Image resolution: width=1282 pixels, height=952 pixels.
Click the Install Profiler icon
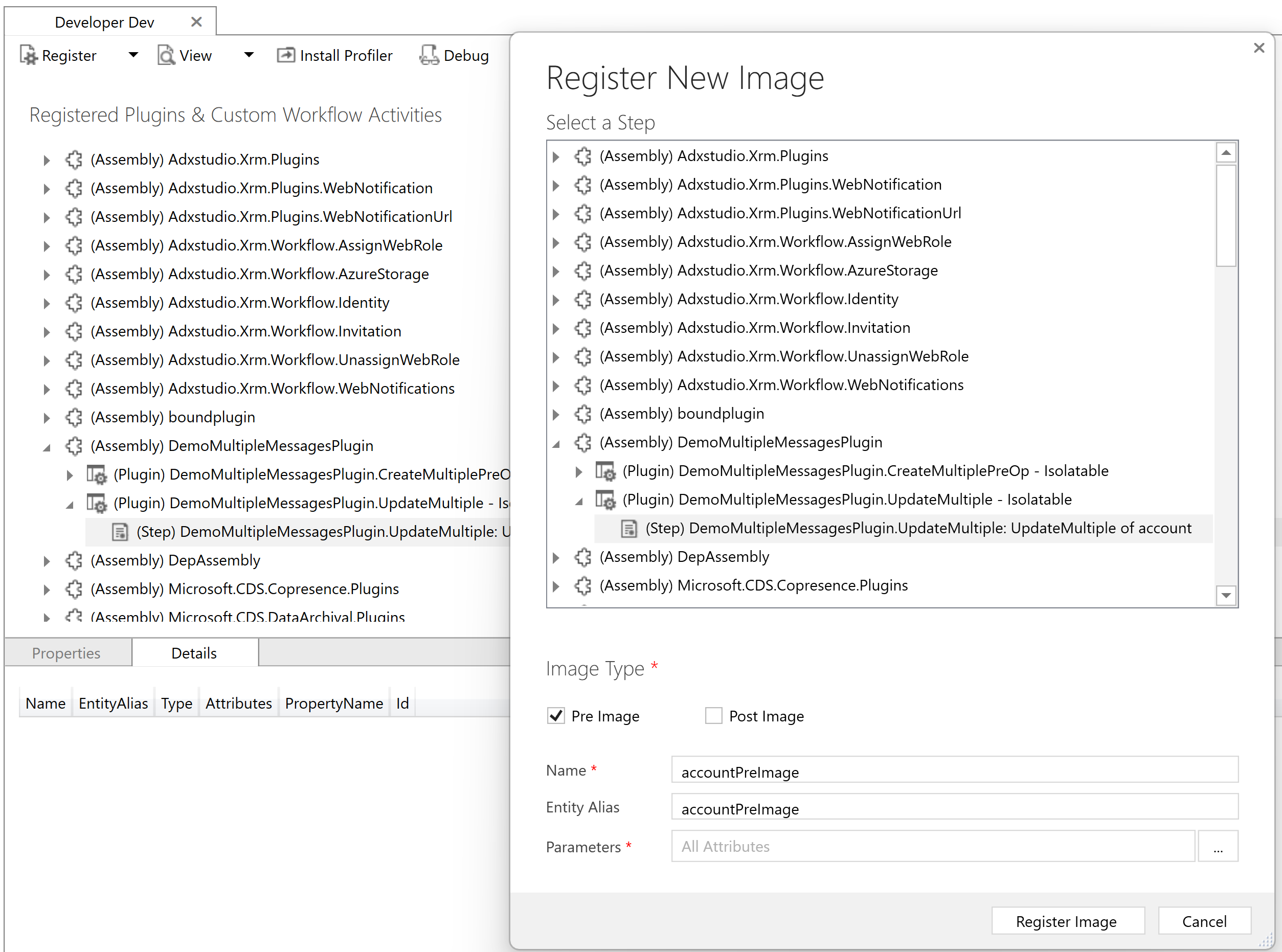[x=286, y=55]
